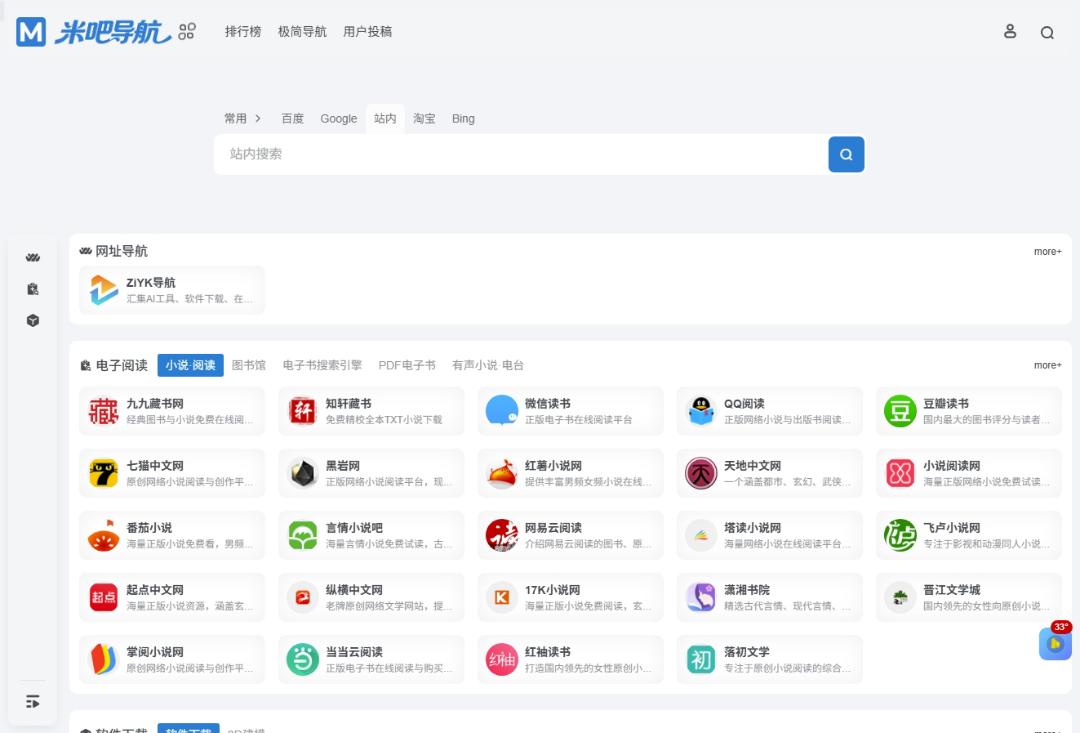Open the ZiYK导航 site icon

pyautogui.click(x=104, y=290)
